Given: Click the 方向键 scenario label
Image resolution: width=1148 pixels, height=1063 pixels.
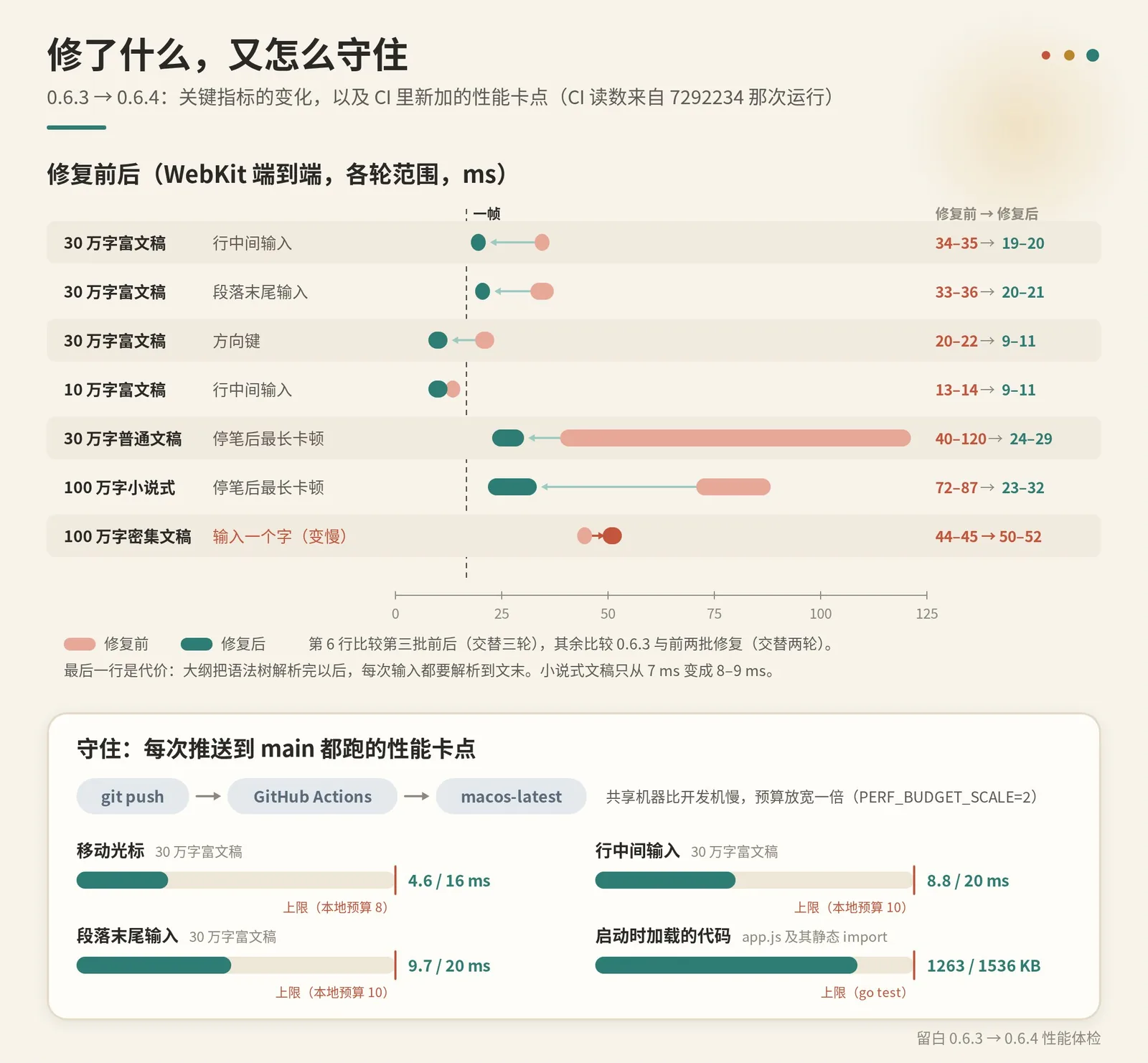Looking at the screenshot, I should (x=237, y=341).
